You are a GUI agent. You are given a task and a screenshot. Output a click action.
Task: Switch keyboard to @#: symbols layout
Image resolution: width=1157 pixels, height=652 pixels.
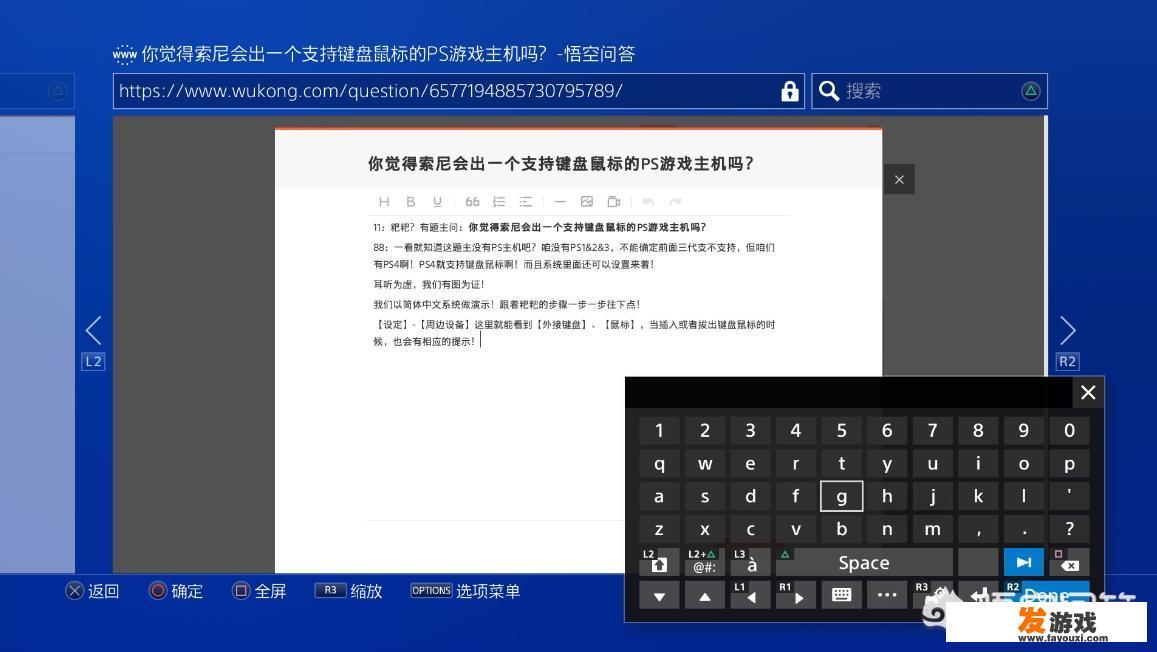pos(705,563)
